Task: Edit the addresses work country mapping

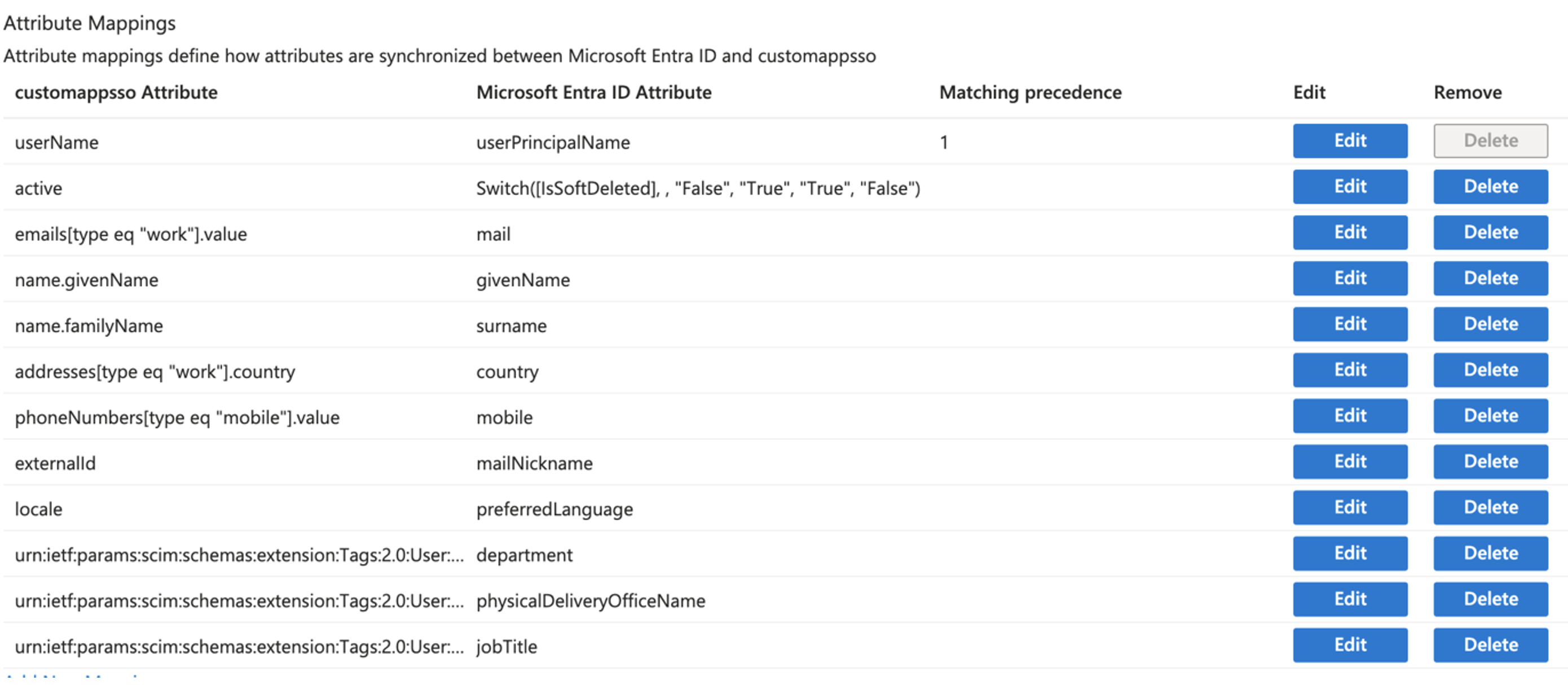Action: [x=1350, y=370]
